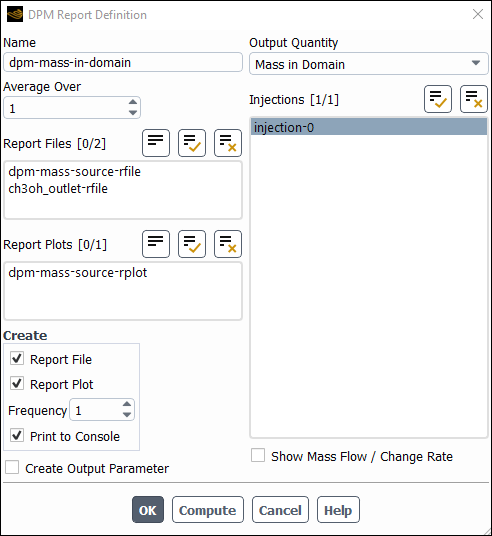Select all Report Plots entries
The height and width of the screenshot is (536, 492).
[x=192, y=244]
